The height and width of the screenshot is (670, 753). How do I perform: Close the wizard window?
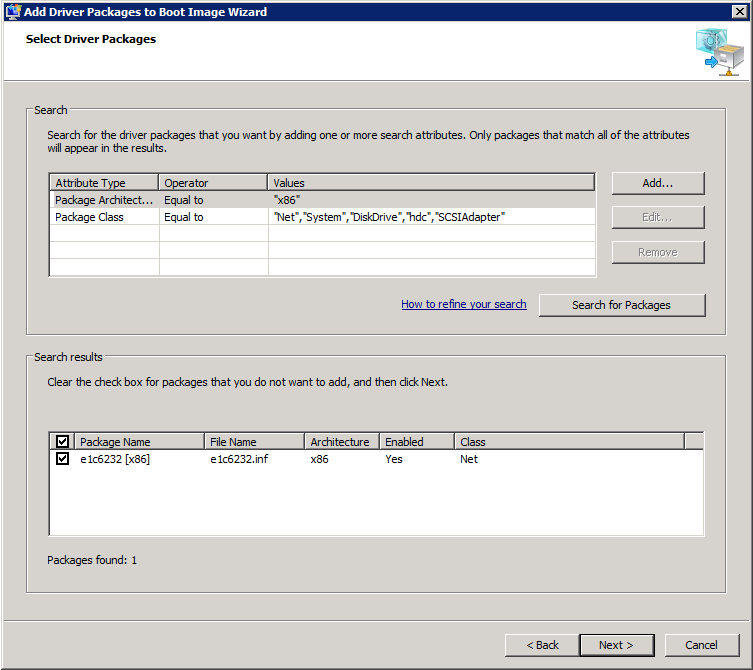[739, 12]
